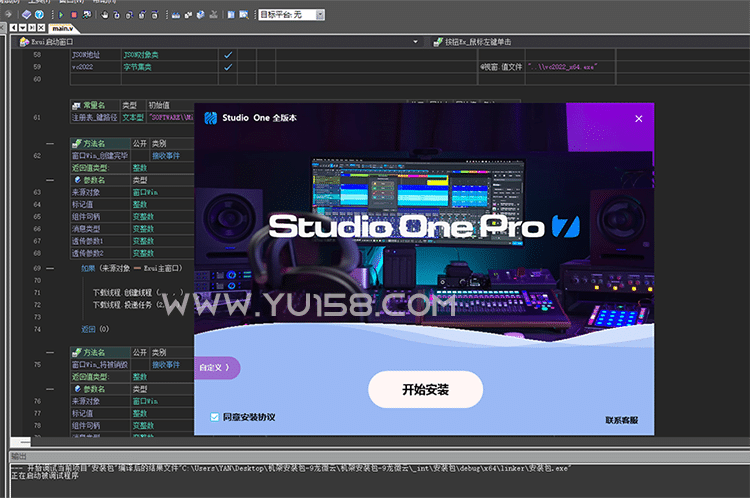This screenshot has width=750, height=498.
Task: Open the Exui启动窗口 class dropdown arrow
Action: click(x=415, y=42)
